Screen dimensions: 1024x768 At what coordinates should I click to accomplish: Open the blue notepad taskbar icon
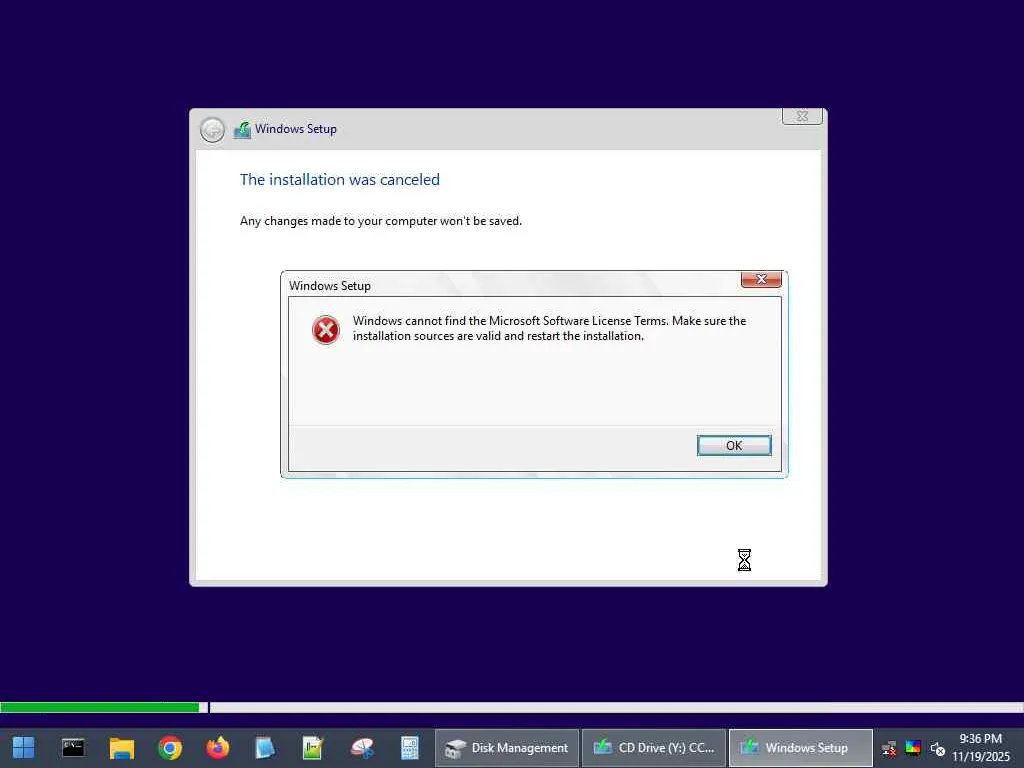point(265,748)
